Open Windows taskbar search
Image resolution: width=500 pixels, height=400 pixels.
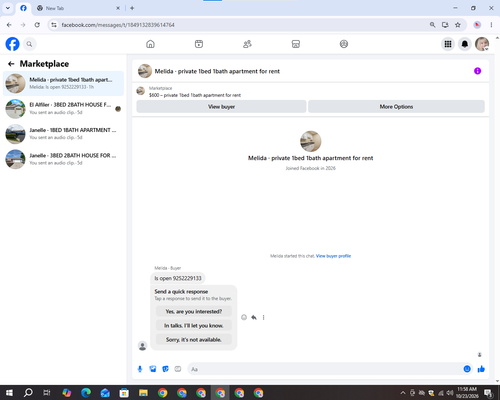tap(28, 393)
